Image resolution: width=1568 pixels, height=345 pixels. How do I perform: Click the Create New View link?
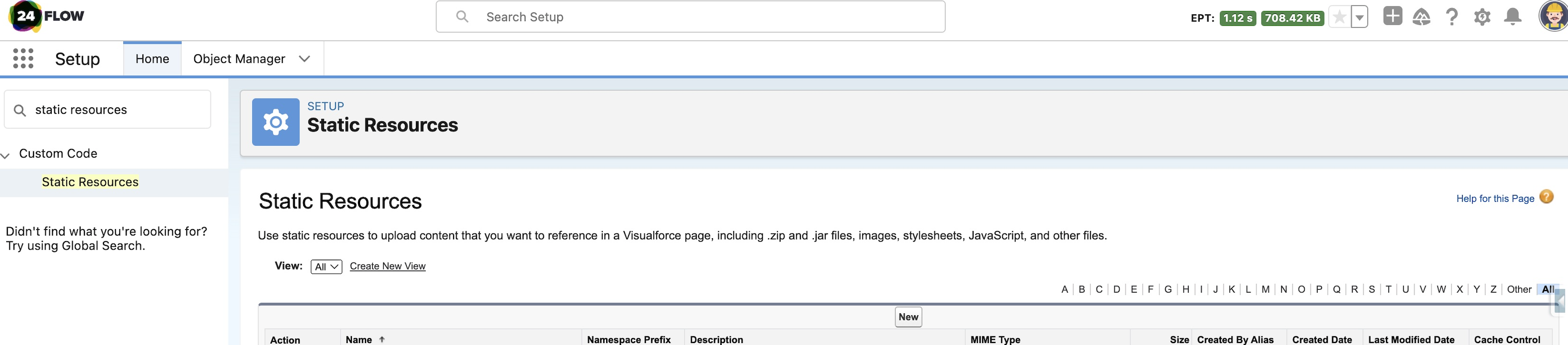click(387, 266)
